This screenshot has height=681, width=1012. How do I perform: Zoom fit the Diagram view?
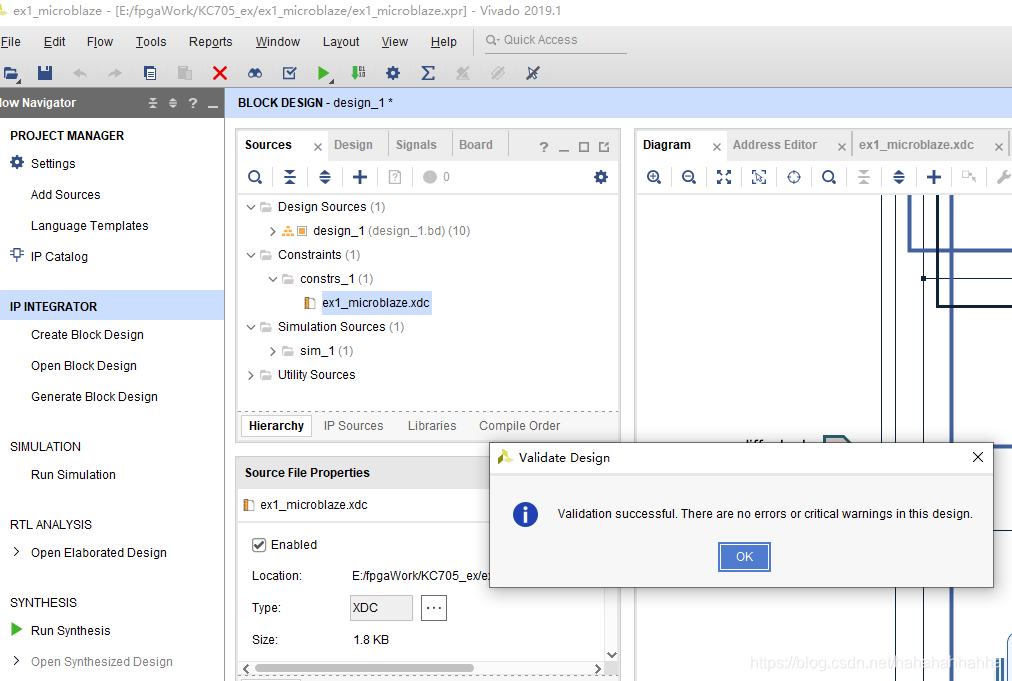pyautogui.click(x=724, y=177)
